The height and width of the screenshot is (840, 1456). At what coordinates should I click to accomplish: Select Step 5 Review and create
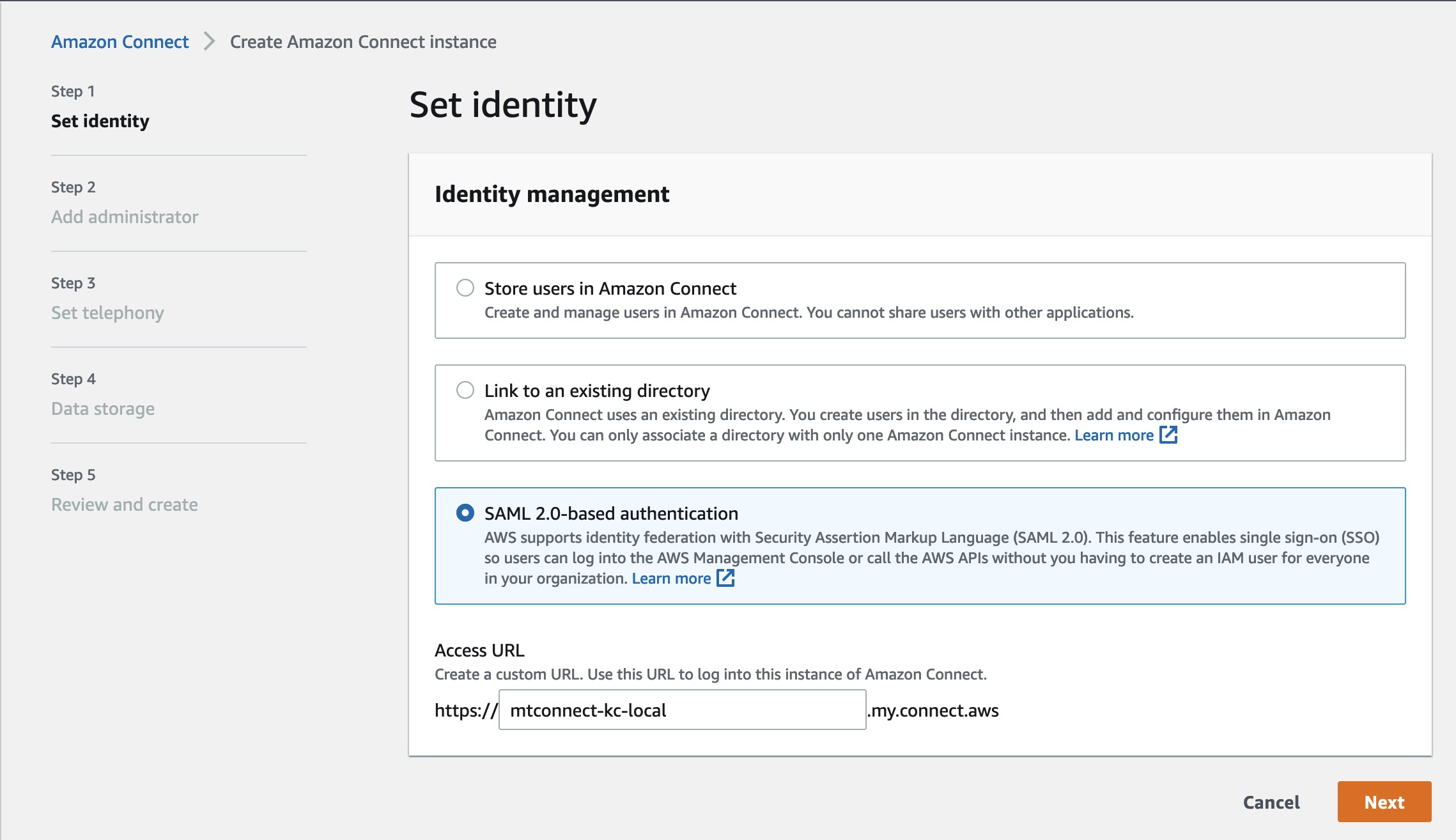click(125, 504)
